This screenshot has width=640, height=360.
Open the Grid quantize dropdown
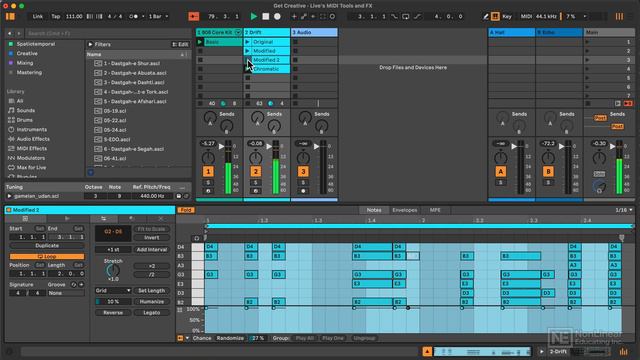click(x=113, y=291)
